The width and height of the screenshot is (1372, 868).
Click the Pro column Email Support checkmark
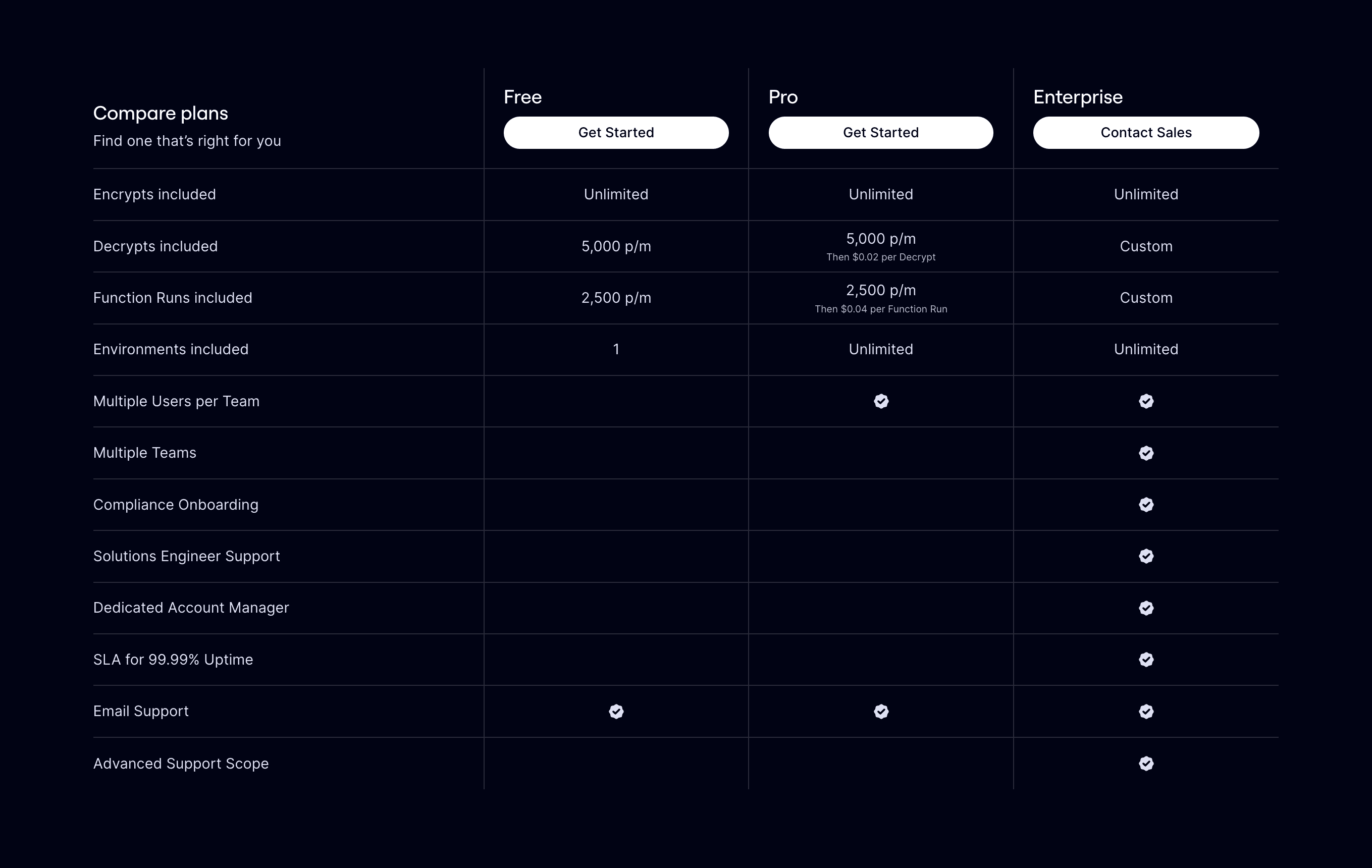click(881, 712)
